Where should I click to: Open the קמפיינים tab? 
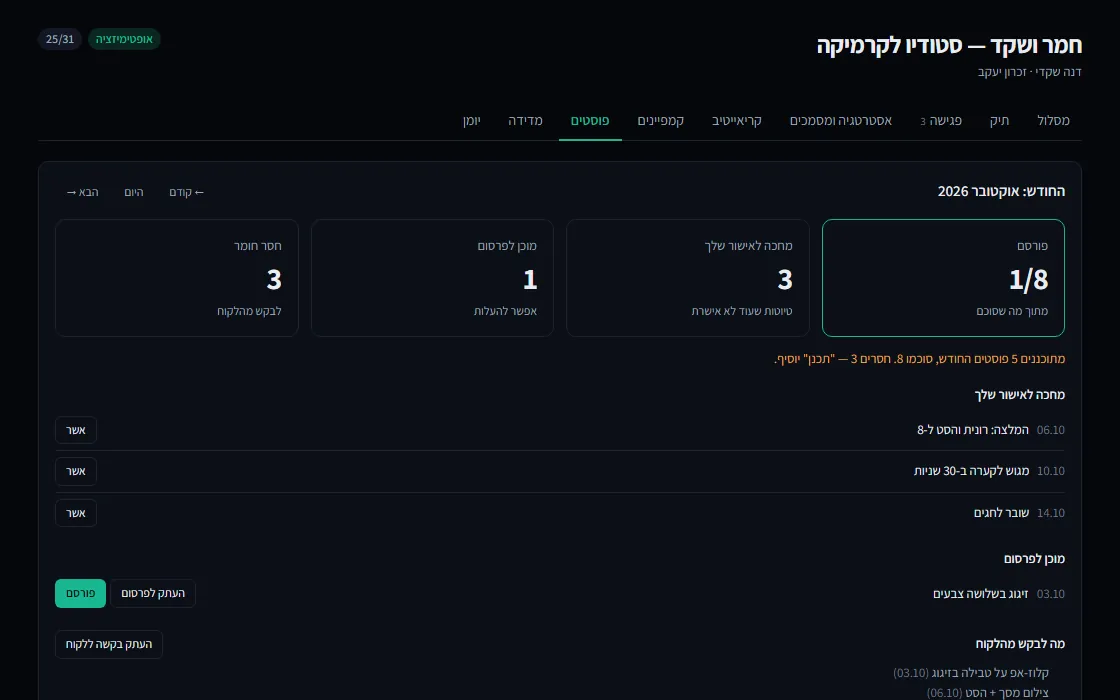click(661, 121)
